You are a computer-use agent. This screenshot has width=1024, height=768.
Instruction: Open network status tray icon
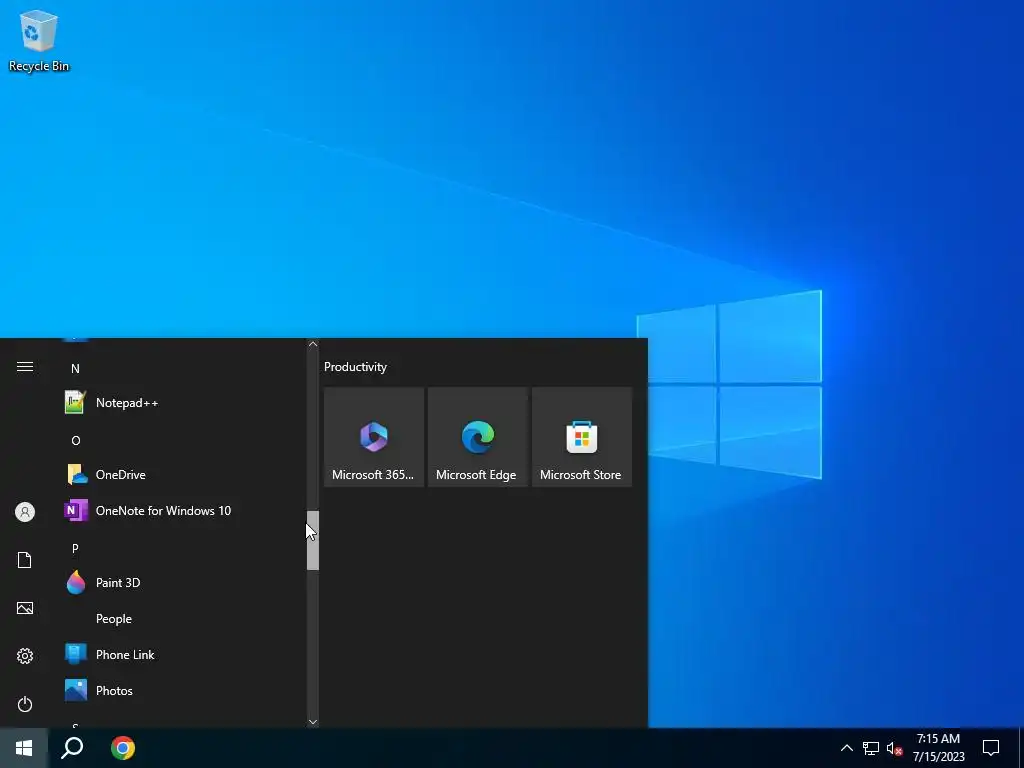coord(871,748)
